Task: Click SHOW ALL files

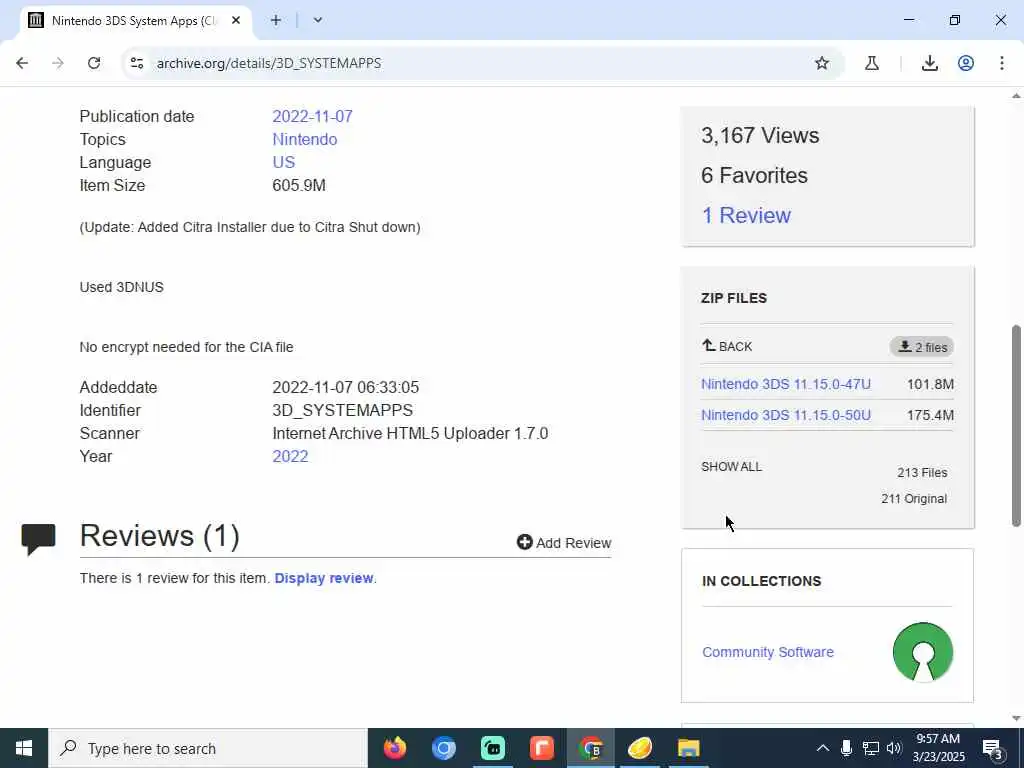Action: tap(731, 466)
